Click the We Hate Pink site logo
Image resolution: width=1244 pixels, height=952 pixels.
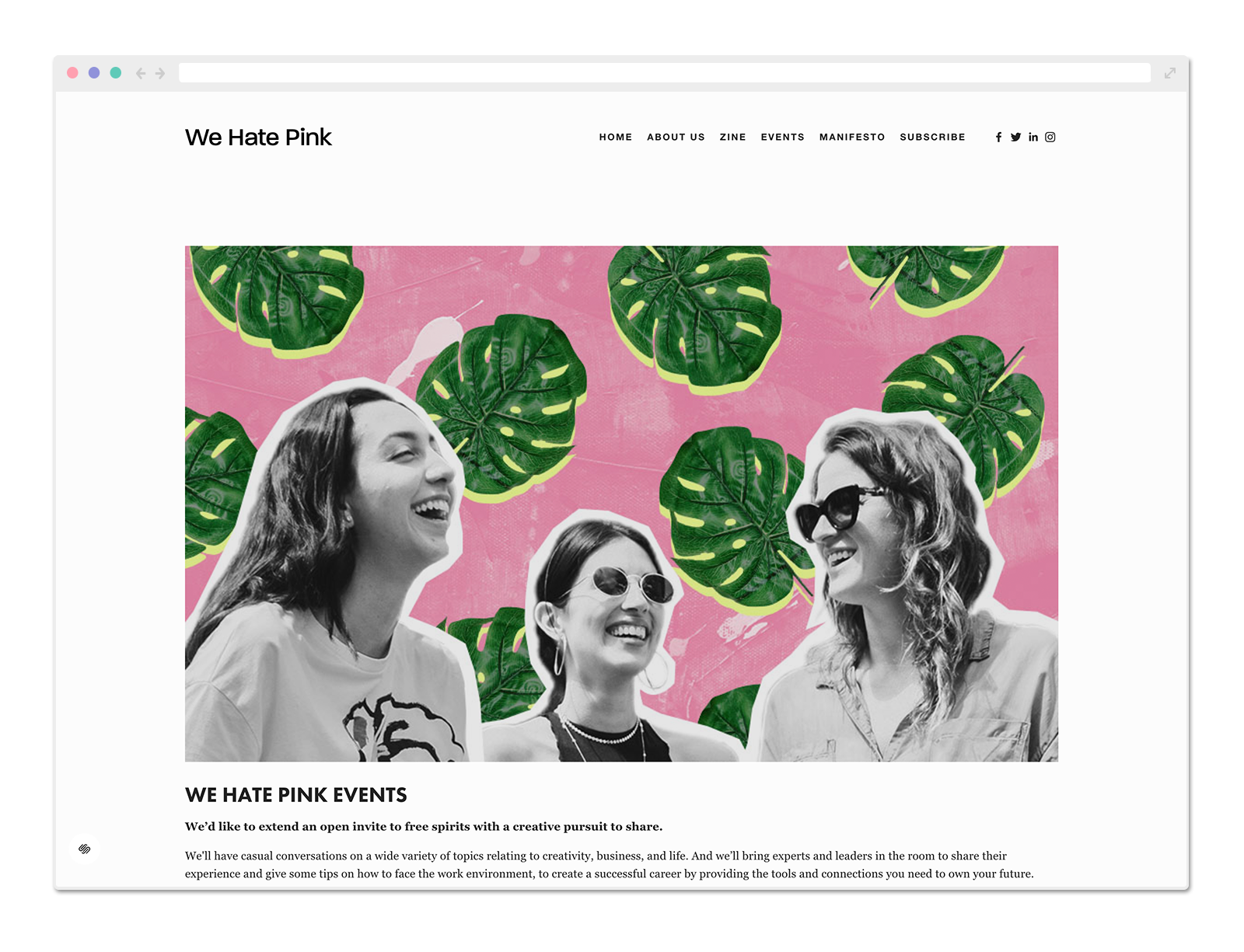pos(258,137)
